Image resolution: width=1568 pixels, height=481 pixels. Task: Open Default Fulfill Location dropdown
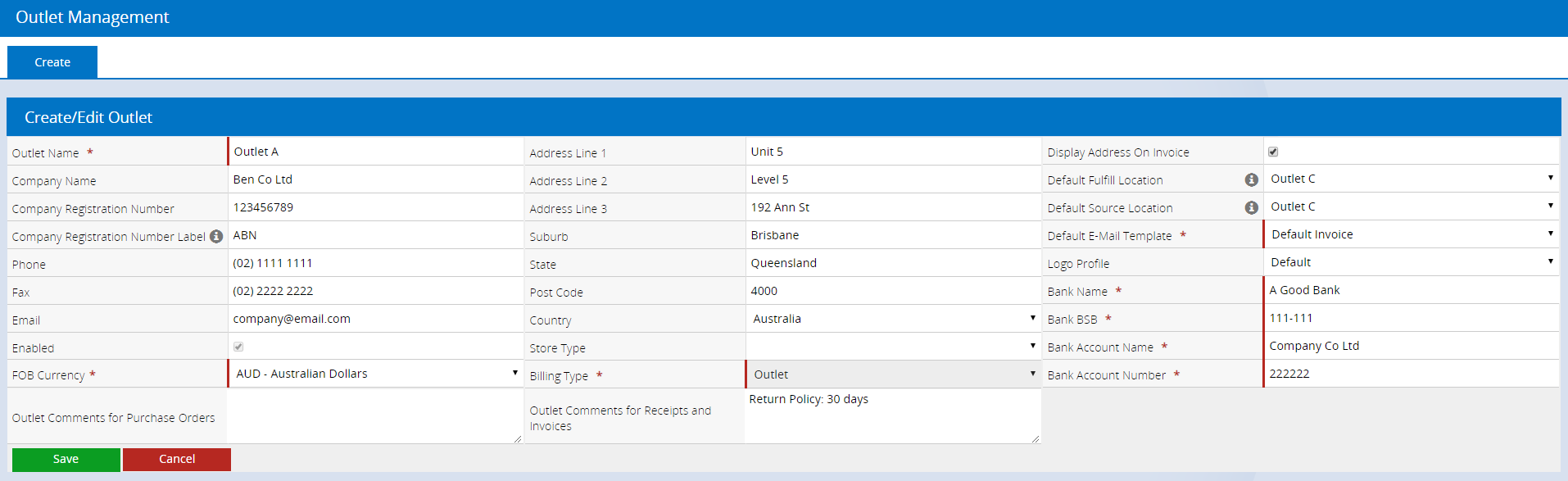[x=1412, y=179]
